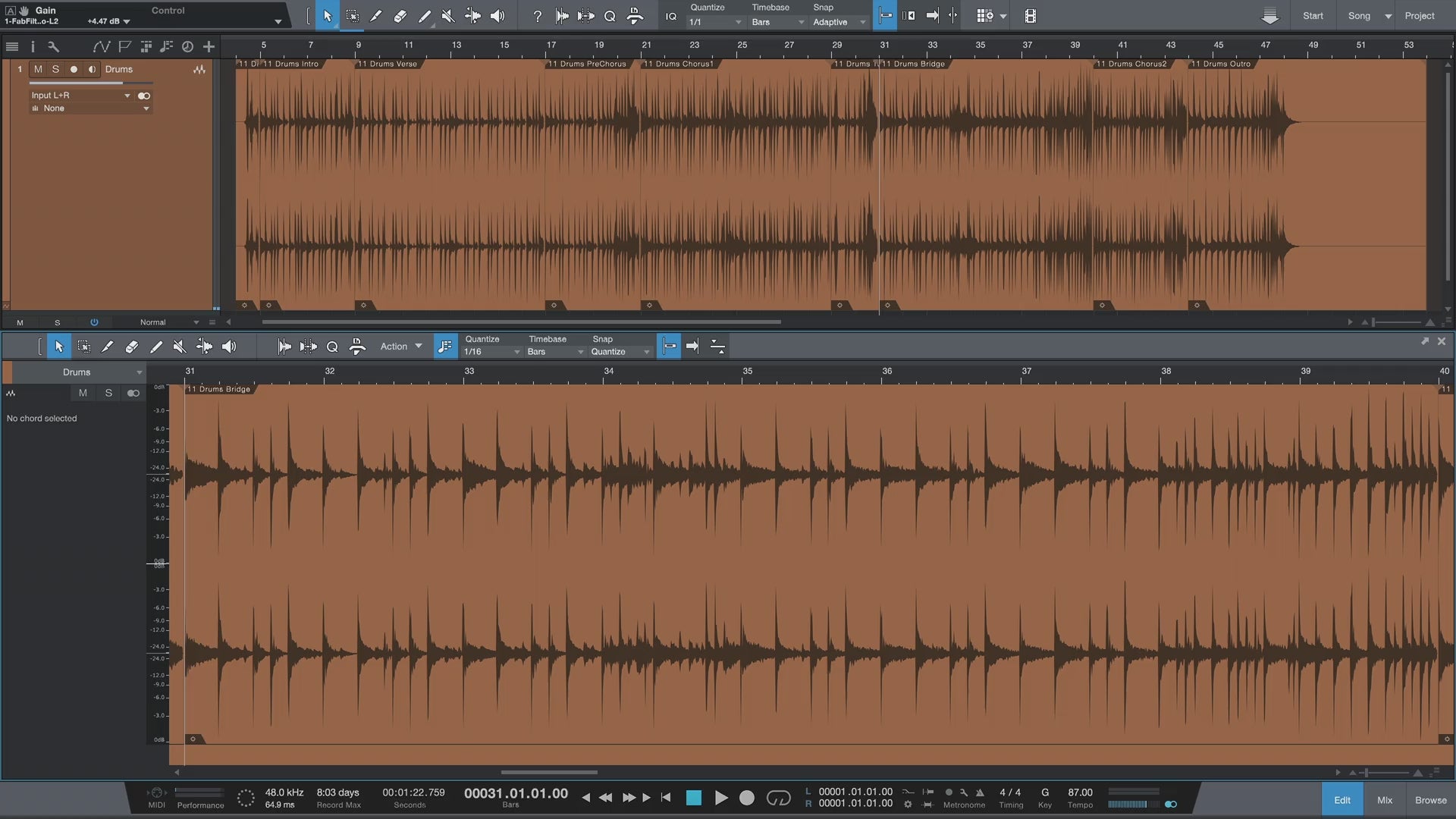Select the Split tool in editor toolbar

[x=107, y=347]
